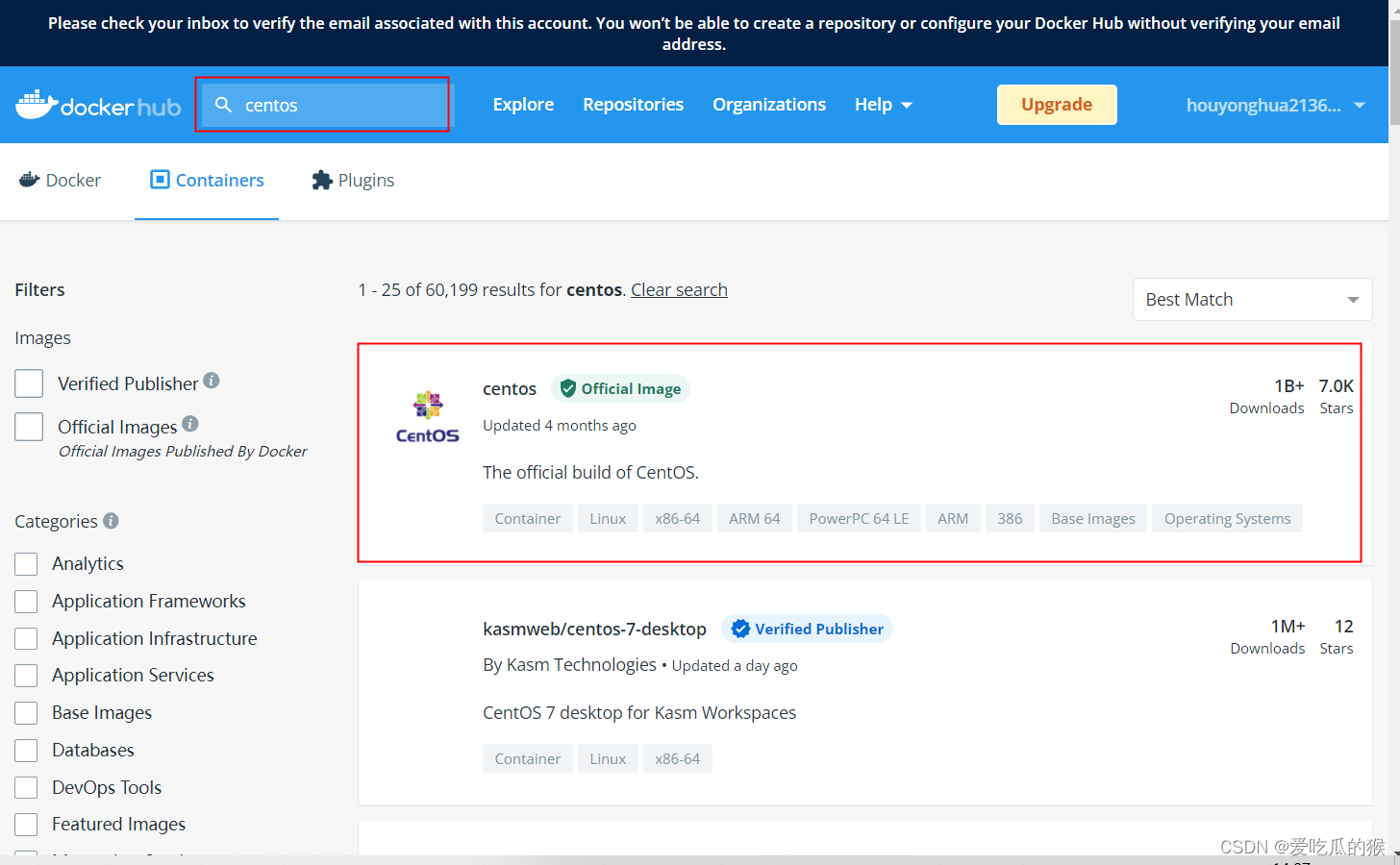1400x865 pixels.
Task: Open the centos official image result
Action: pos(510,388)
